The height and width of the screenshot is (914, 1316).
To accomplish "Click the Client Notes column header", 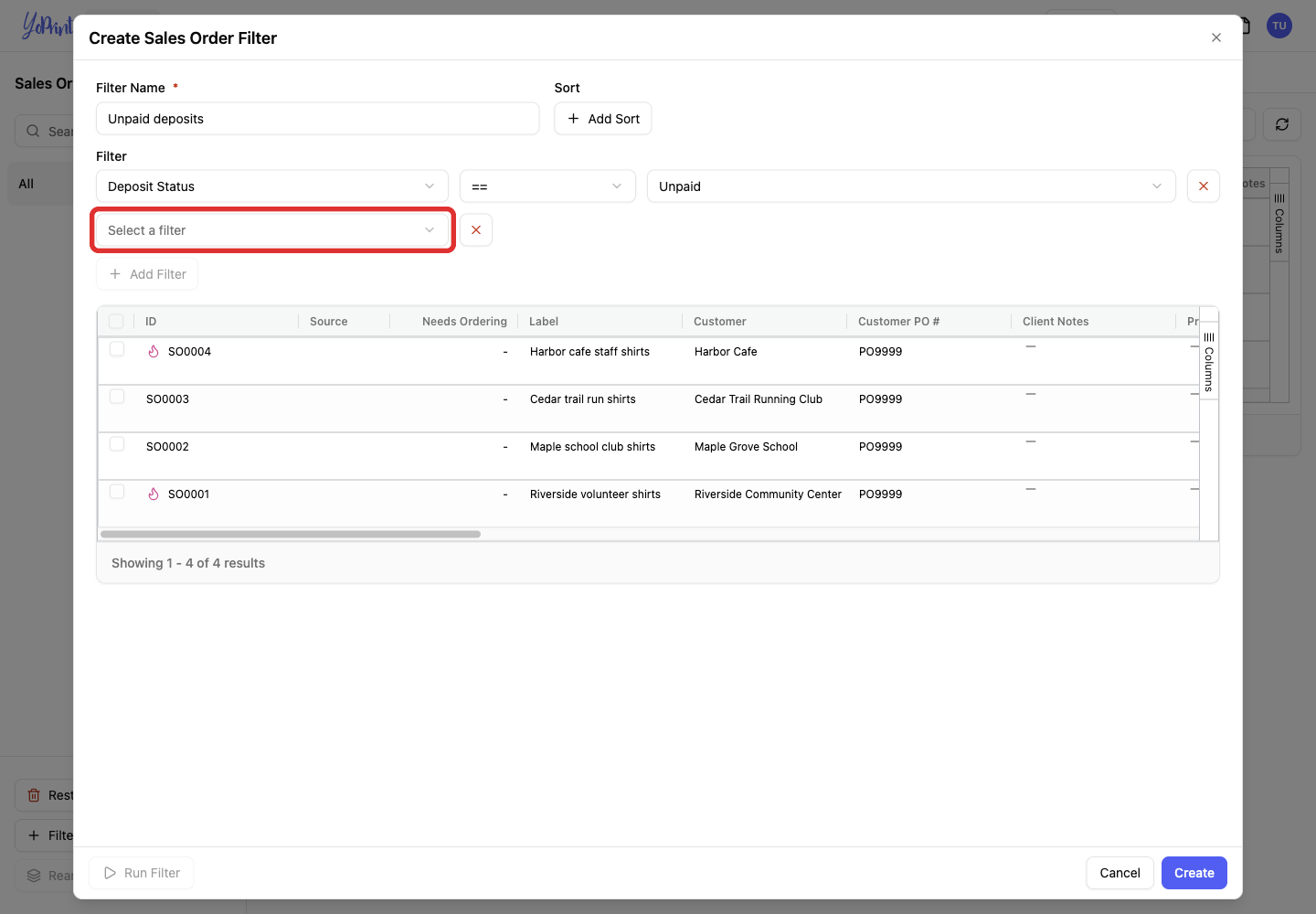I will [x=1056, y=322].
